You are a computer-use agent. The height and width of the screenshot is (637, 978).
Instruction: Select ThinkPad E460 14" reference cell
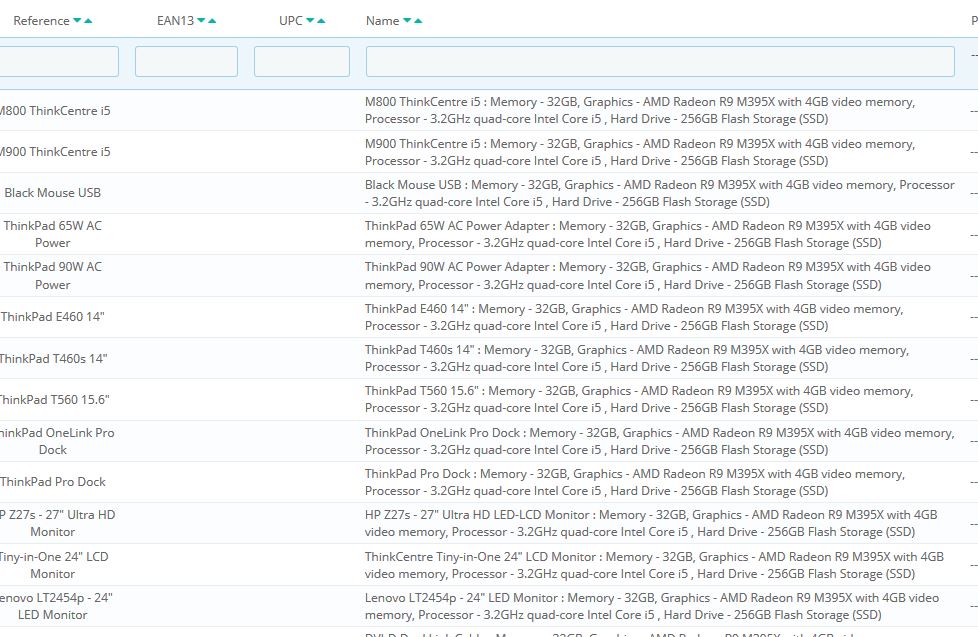click(x=52, y=317)
